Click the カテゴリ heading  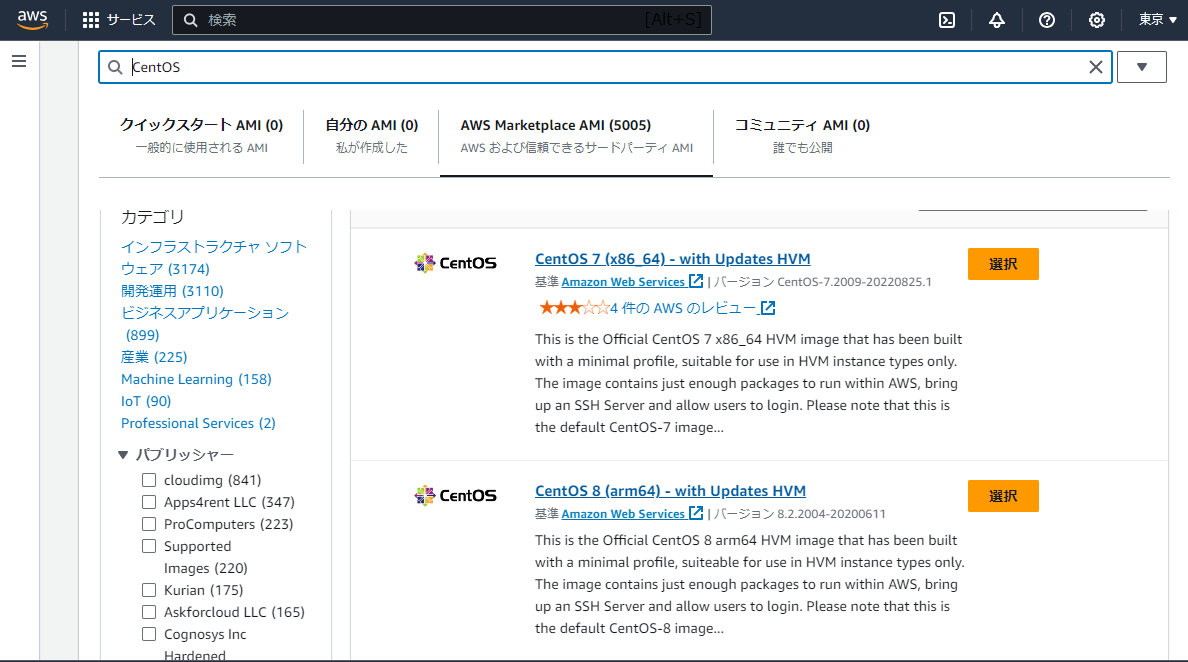[152, 217]
